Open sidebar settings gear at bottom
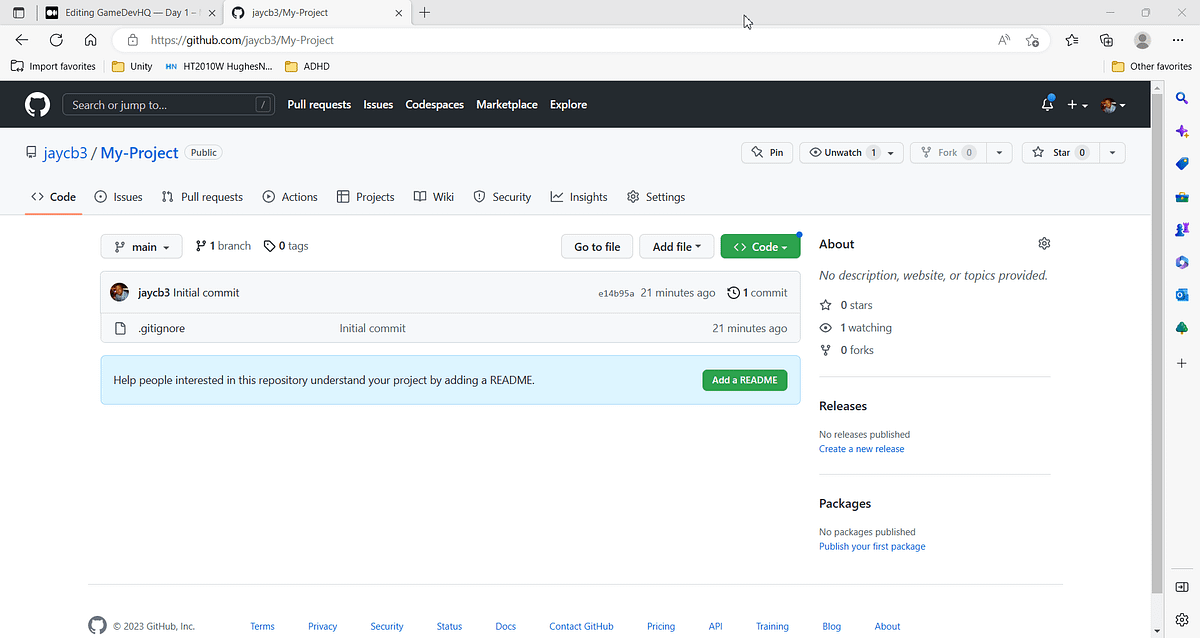The image size is (1200, 638). click(x=1181, y=620)
